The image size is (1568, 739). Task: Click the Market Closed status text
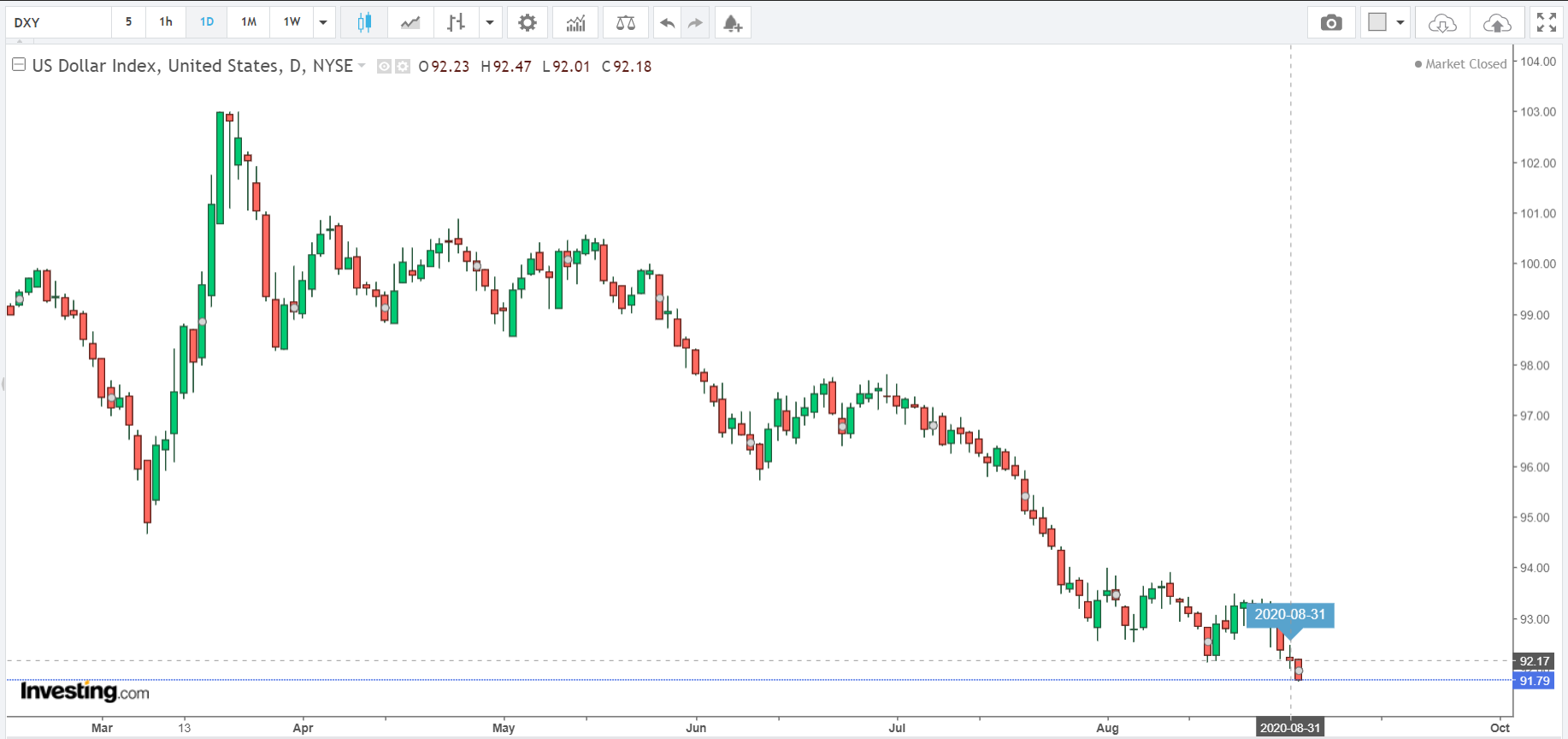click(x=1465, y=64)
